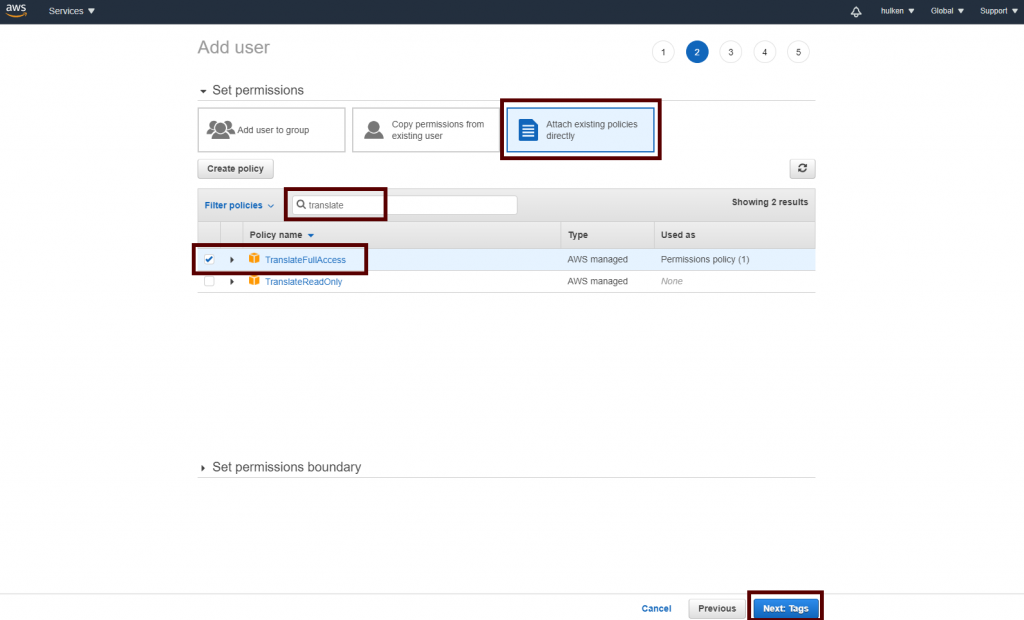The width and height of the screenshot is (1024, 620).
Task: Expand the TranslateFullAccess policy row details
Action: click(232, 260)
